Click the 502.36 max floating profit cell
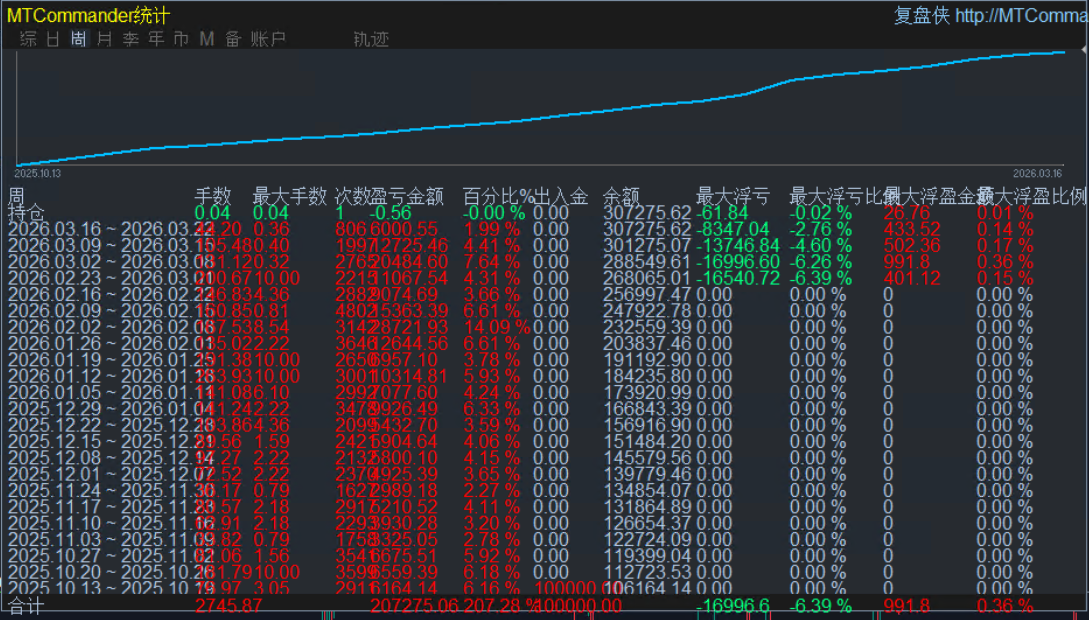Screen dimensions: 1089x620 click(x=912, y=246)
